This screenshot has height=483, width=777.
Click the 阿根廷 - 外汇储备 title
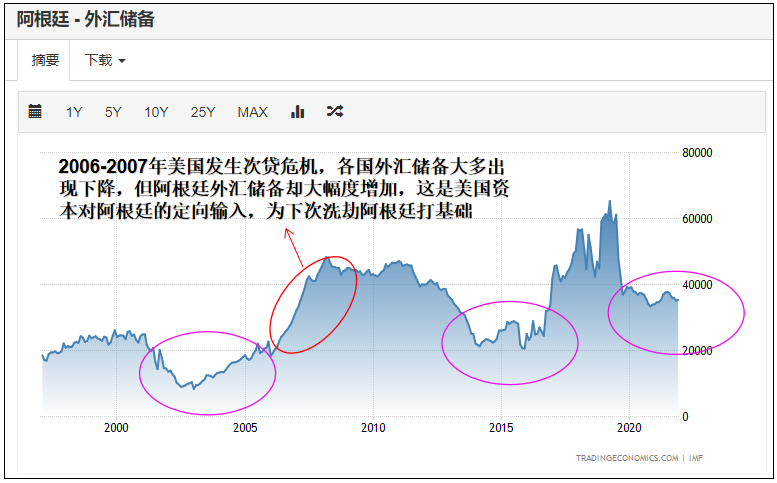[x=86, y=18]
